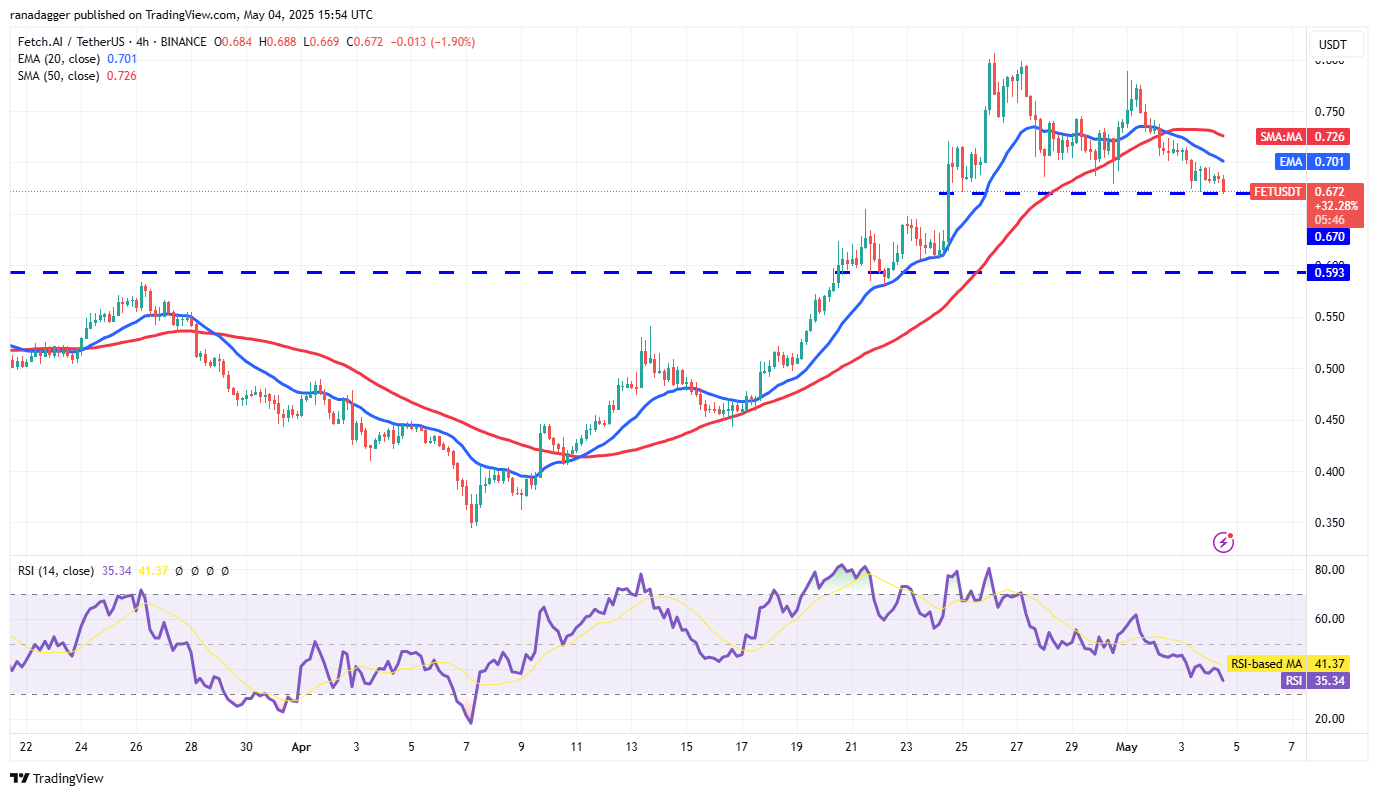Click the lightning quick-action icon on the chart
Screen dimensions: 1378x796
(1222, 542)
